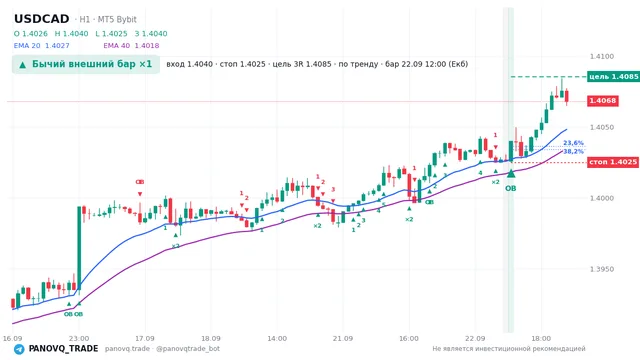This screenshot has width=640, height=360.
Task: Click the EMA 20 1.4027 legend
Action: click(42, 46)
